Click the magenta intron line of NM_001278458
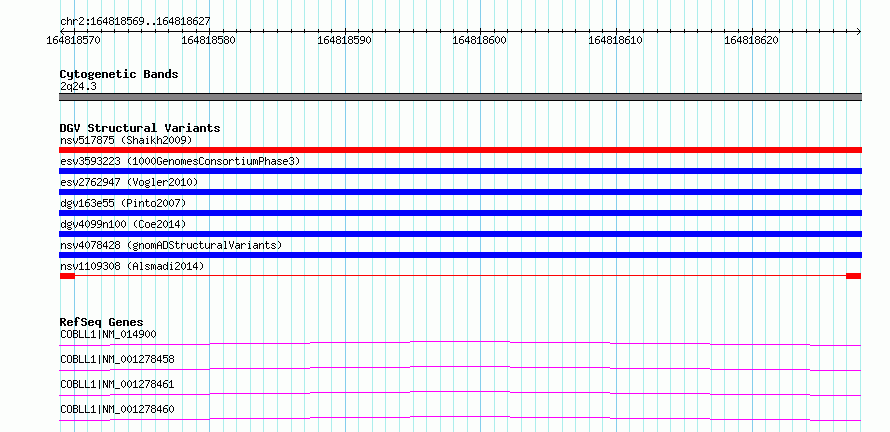 [460, 368]
